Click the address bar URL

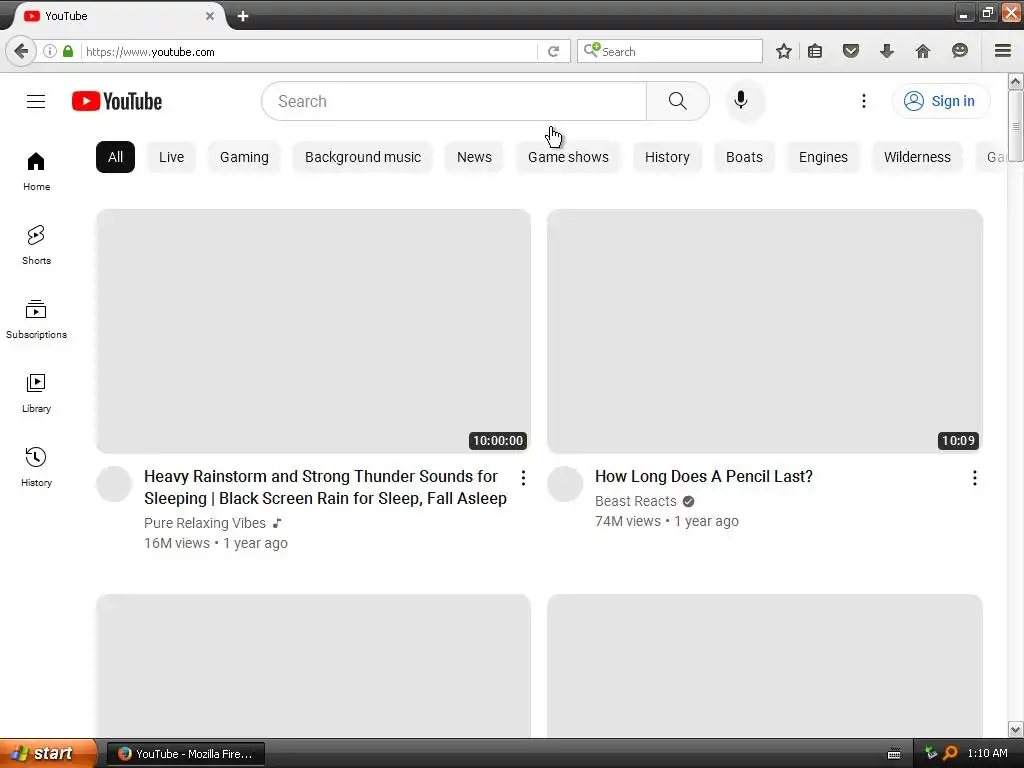pos(310,52)
